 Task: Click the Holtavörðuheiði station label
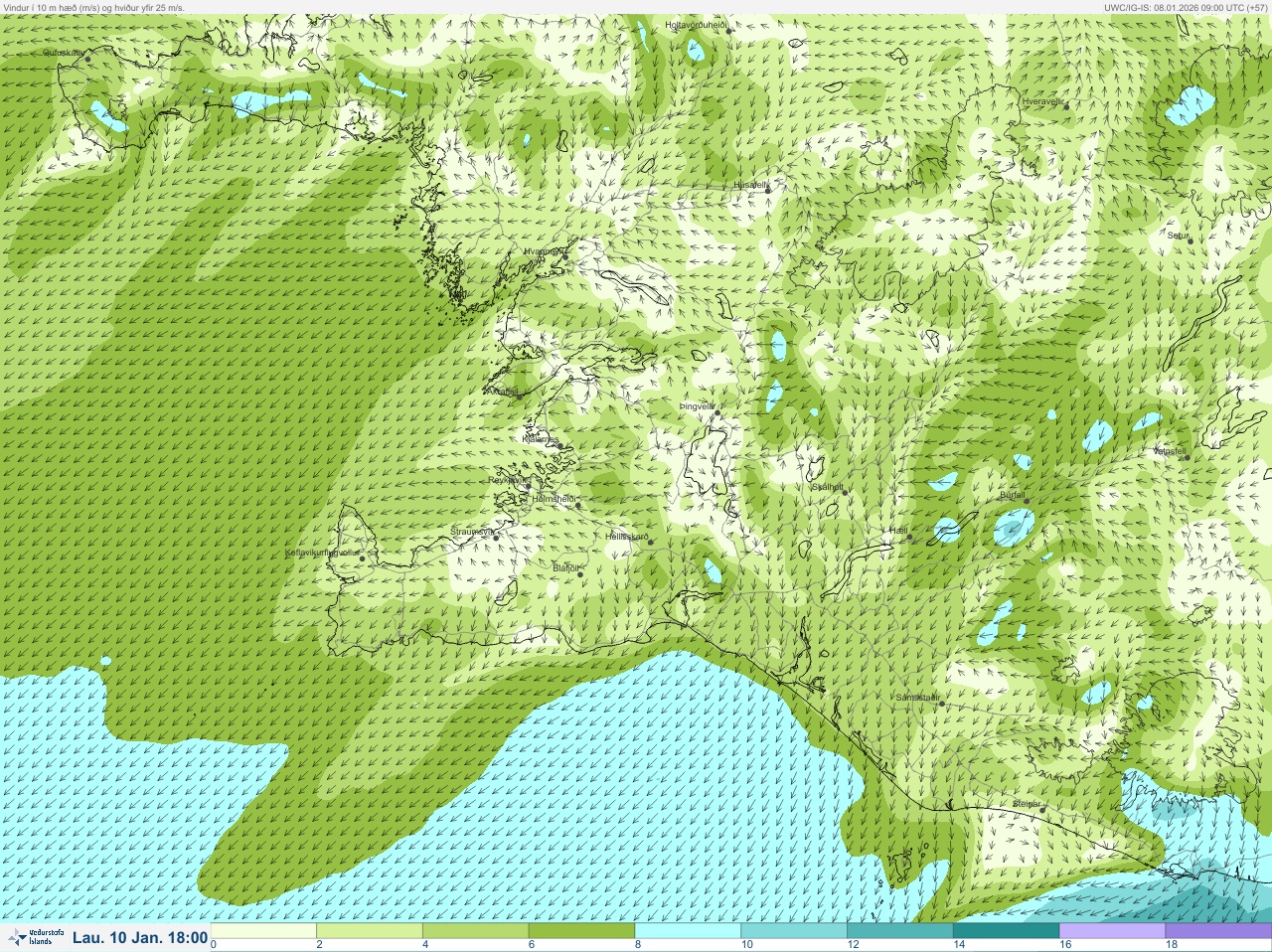(697, 25)
